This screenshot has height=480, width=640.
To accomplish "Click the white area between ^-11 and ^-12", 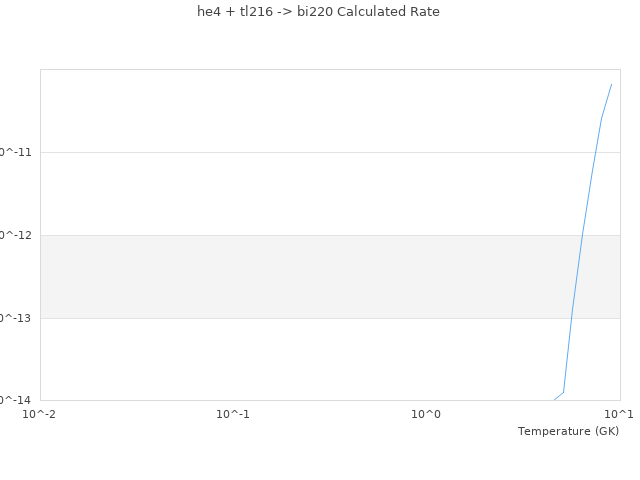I will 300,194.
